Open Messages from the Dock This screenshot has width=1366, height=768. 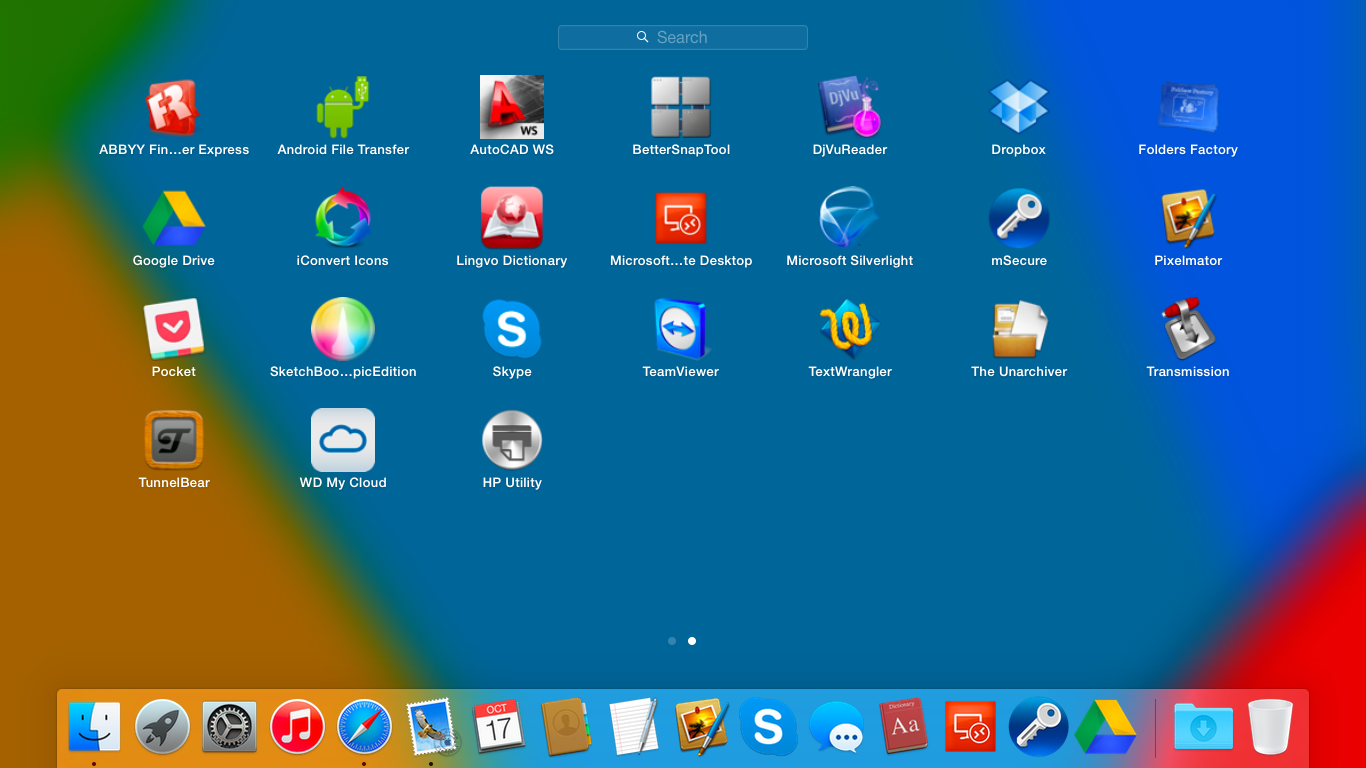(x=836, y=726)
